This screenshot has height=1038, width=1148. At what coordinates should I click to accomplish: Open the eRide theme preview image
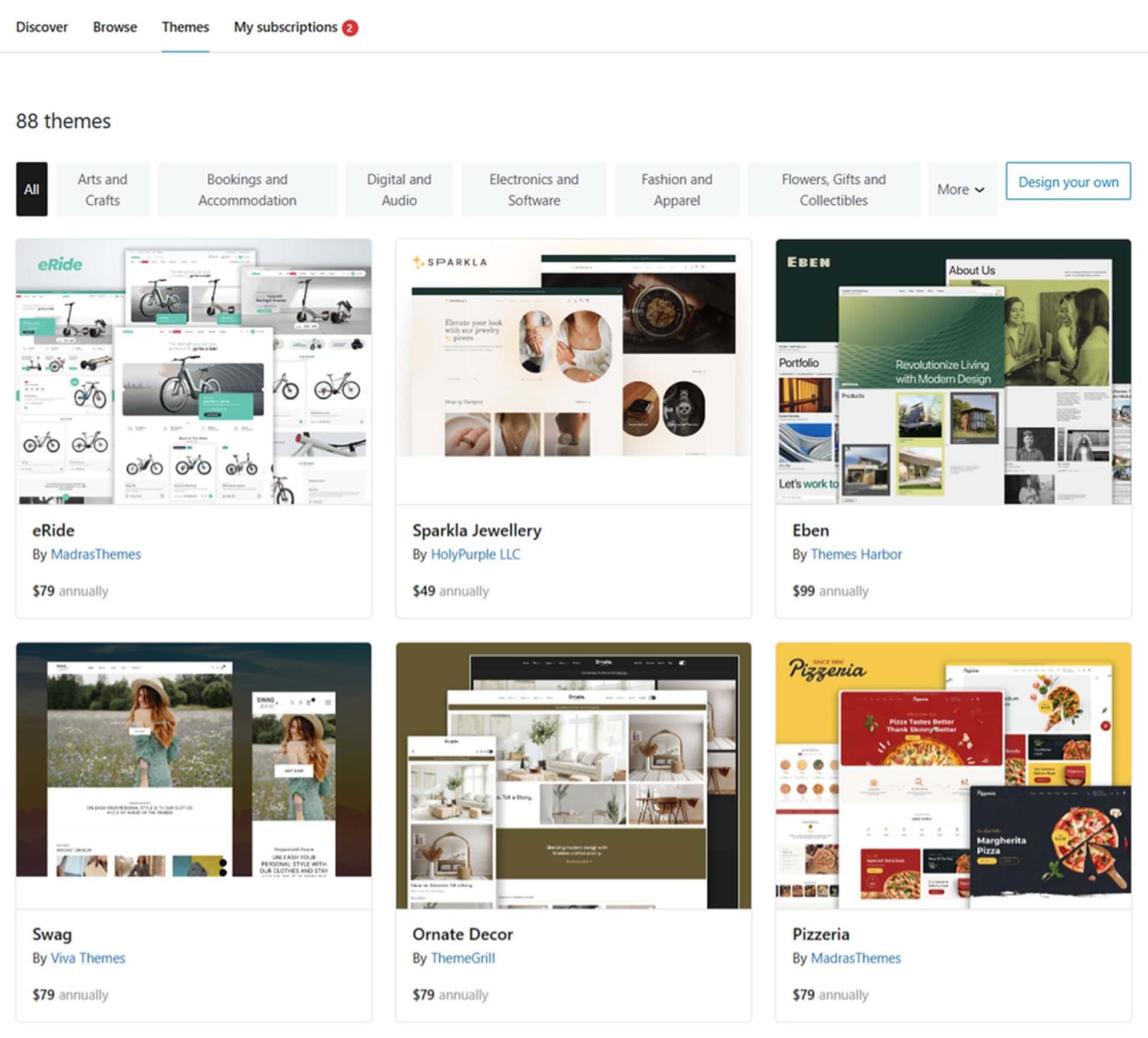(x=193, y=371)
